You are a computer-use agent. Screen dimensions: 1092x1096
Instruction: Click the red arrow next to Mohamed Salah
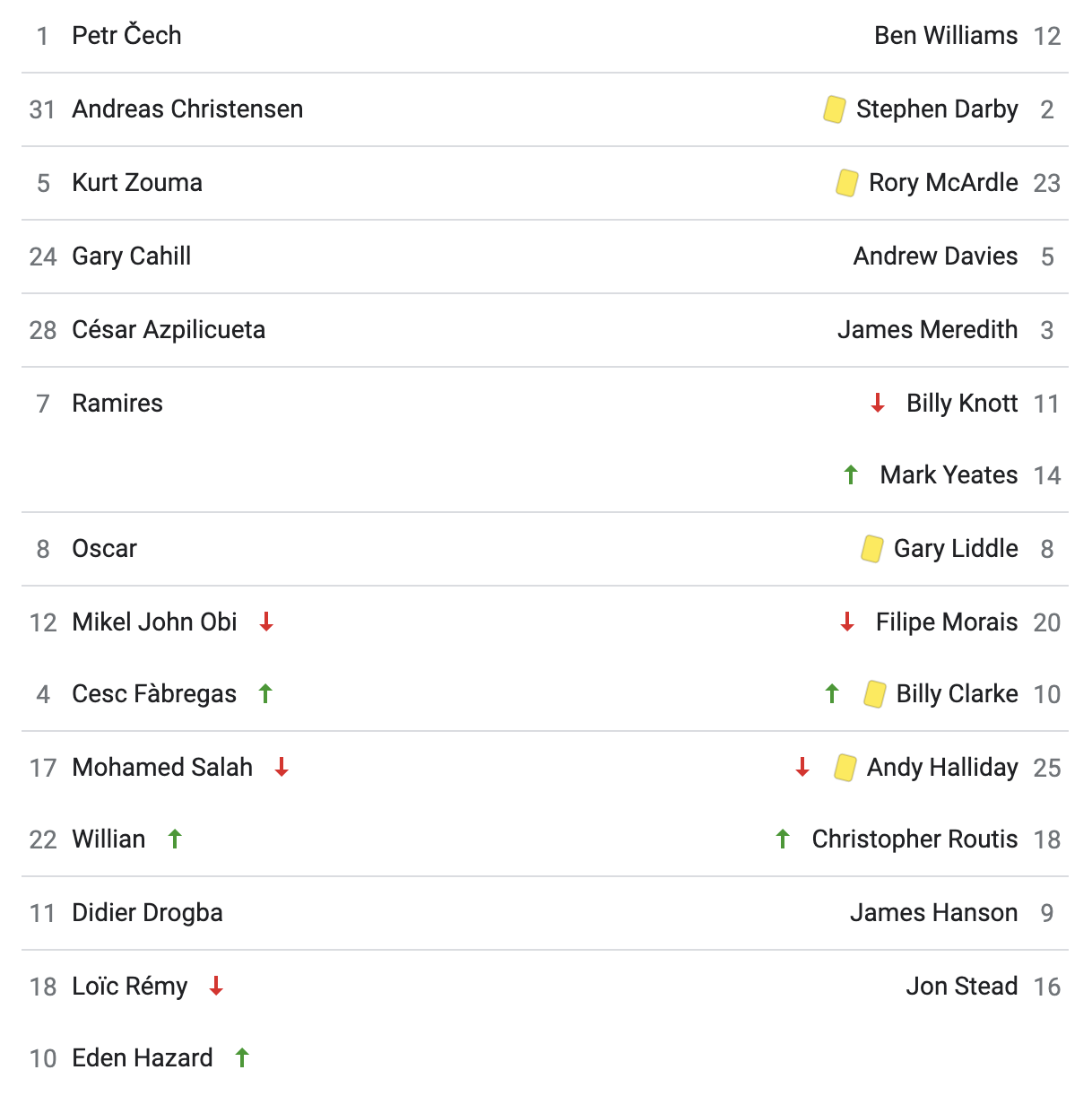[282, 767]
